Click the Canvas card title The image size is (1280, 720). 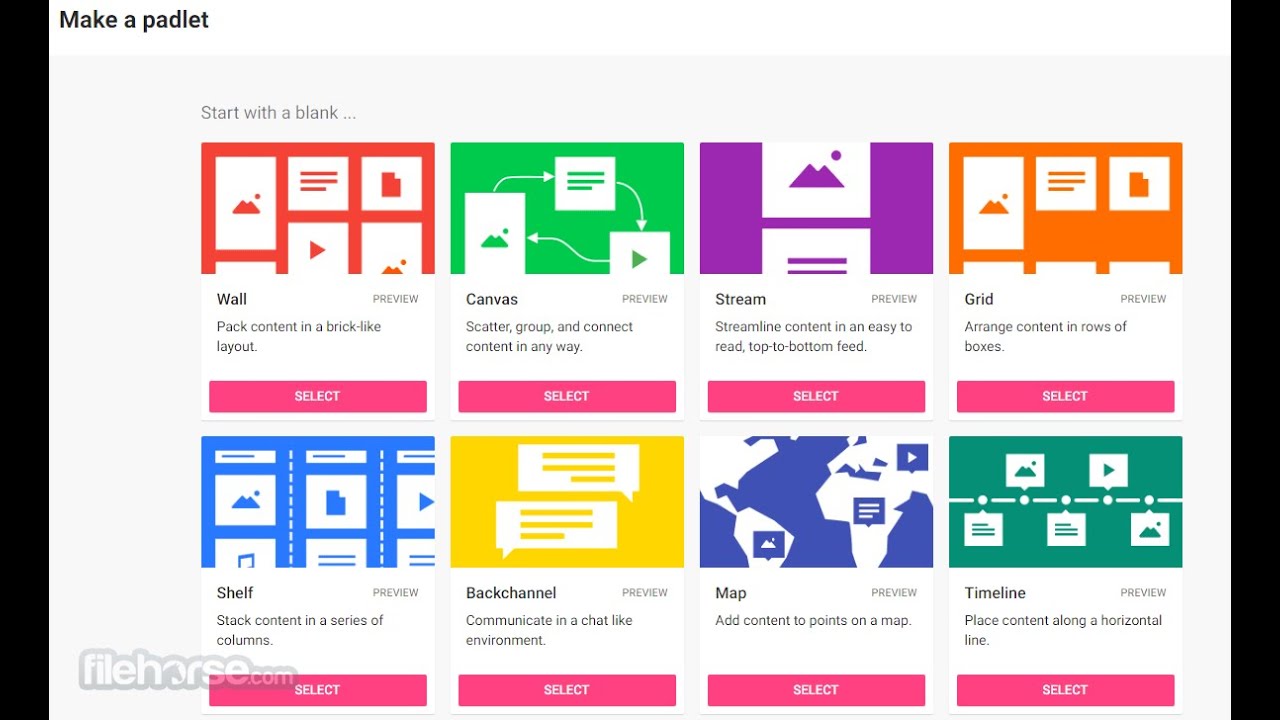pos(492,299)
